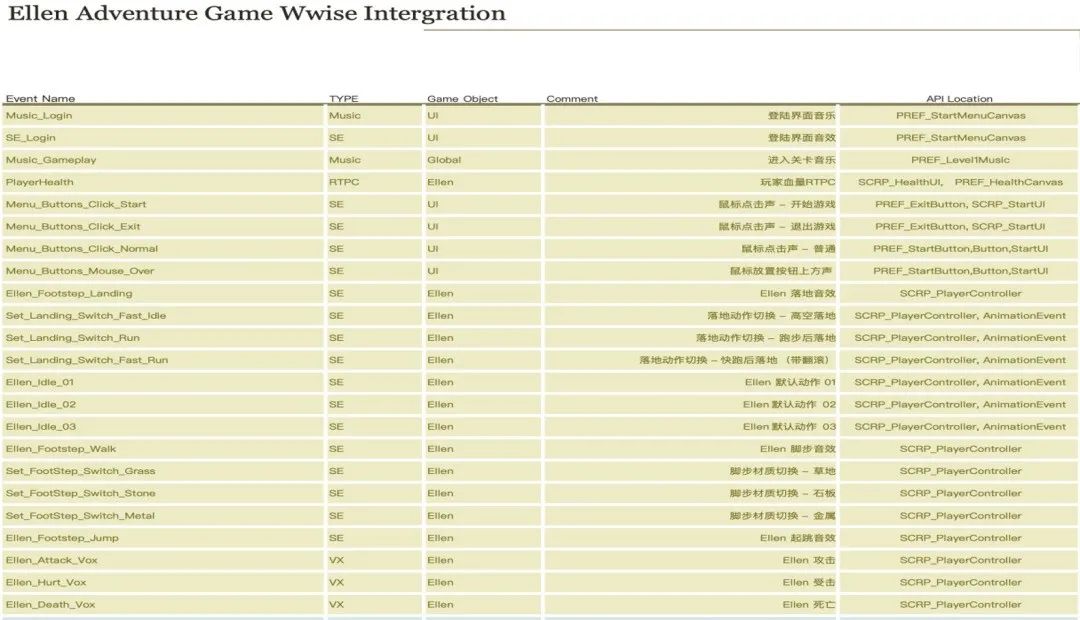
Task: Select the 'TYPE' column header
Action: click(x=344, y=99)
